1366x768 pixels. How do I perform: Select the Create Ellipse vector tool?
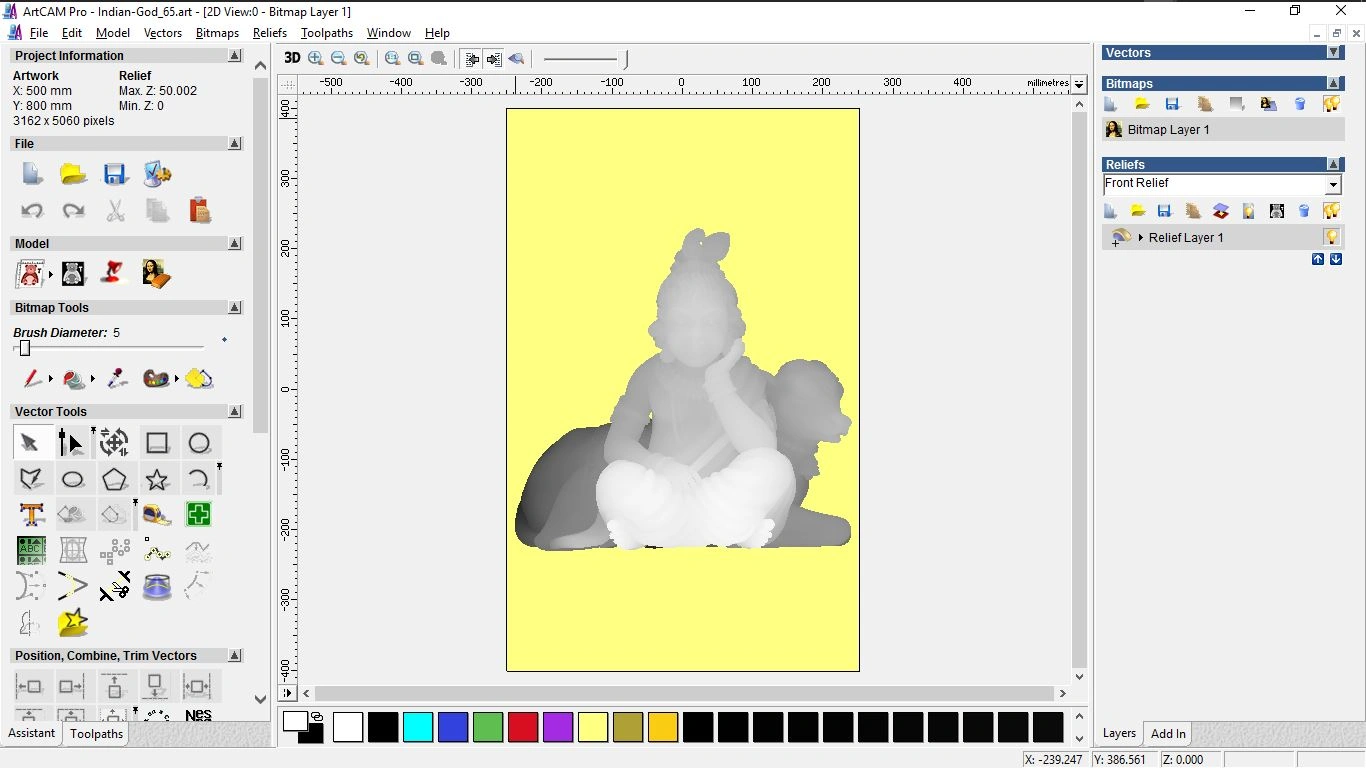pyautogui.click(x=73, y=479)
